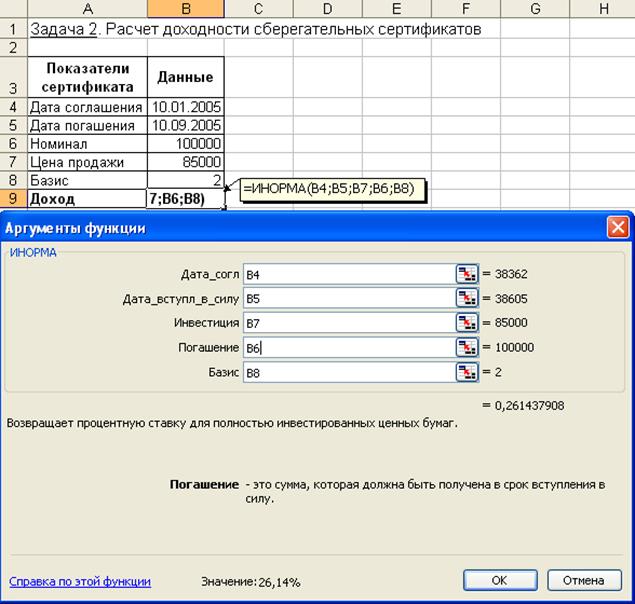Image resolution: width=635 pixels, height=604 pixels.
Task: Close the Аргументы функции dialog
Action: tap(617, 227)
